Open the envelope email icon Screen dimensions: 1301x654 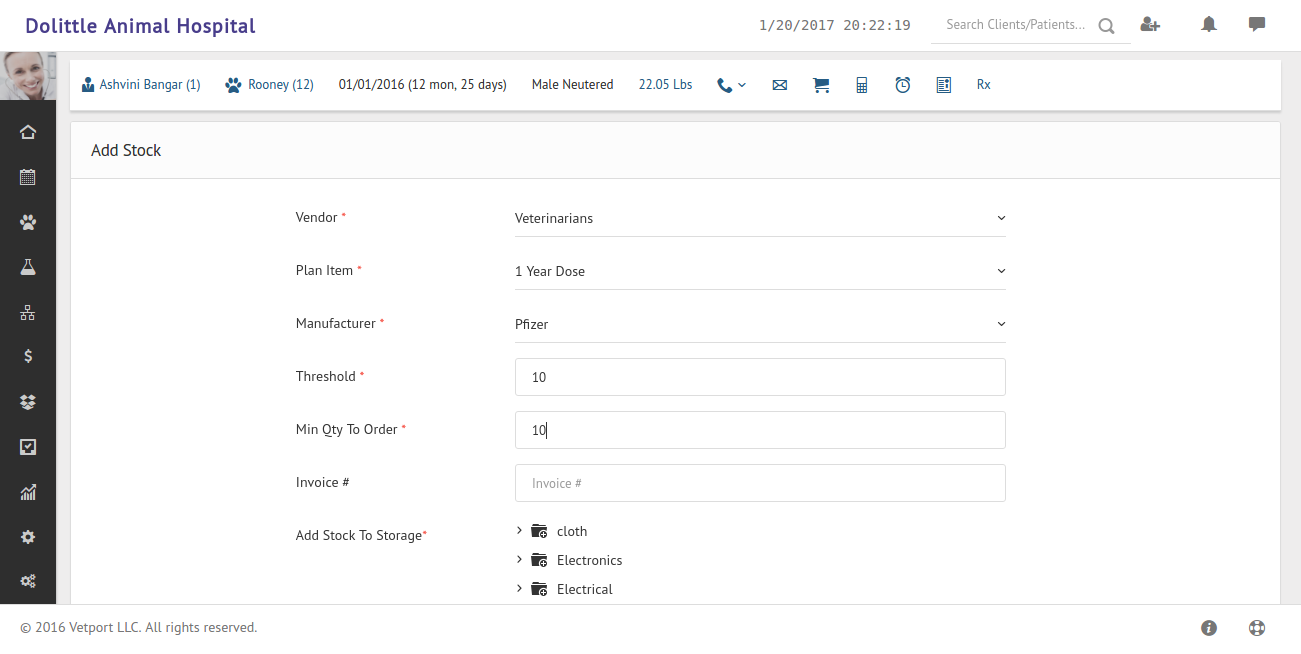pyautogui.click(x=780, y=85)
